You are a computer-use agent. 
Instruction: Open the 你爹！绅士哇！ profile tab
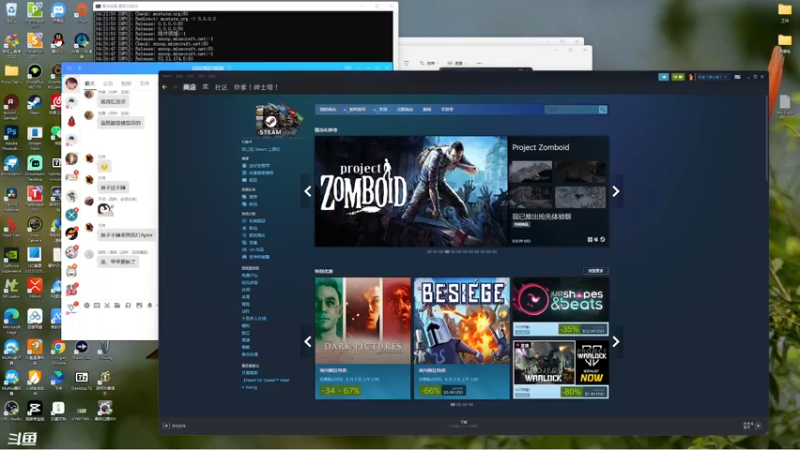click(x=256, y=87)
